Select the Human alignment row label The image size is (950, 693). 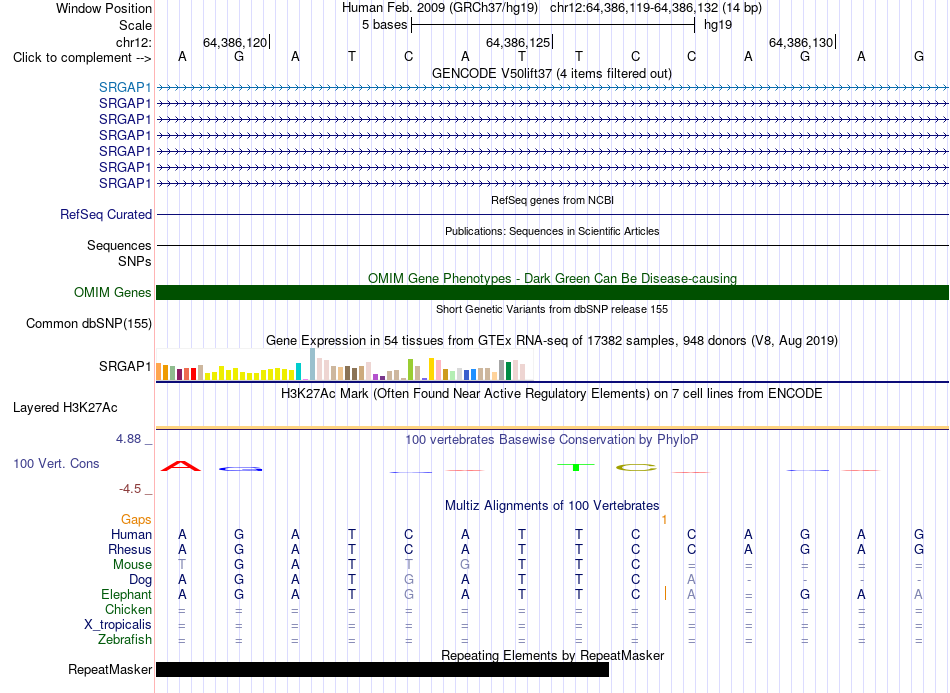click(x=131, y=535)
